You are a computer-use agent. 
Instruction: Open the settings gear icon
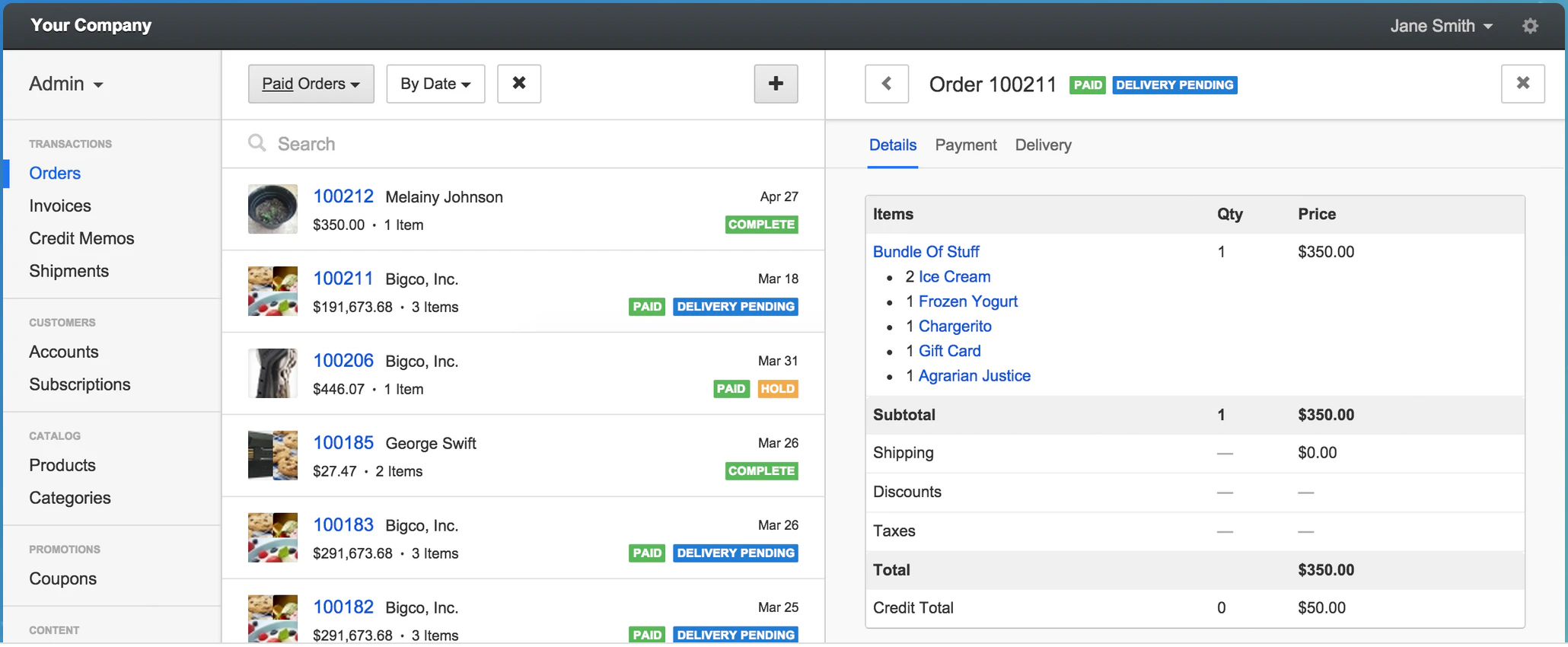[1530, 26]
